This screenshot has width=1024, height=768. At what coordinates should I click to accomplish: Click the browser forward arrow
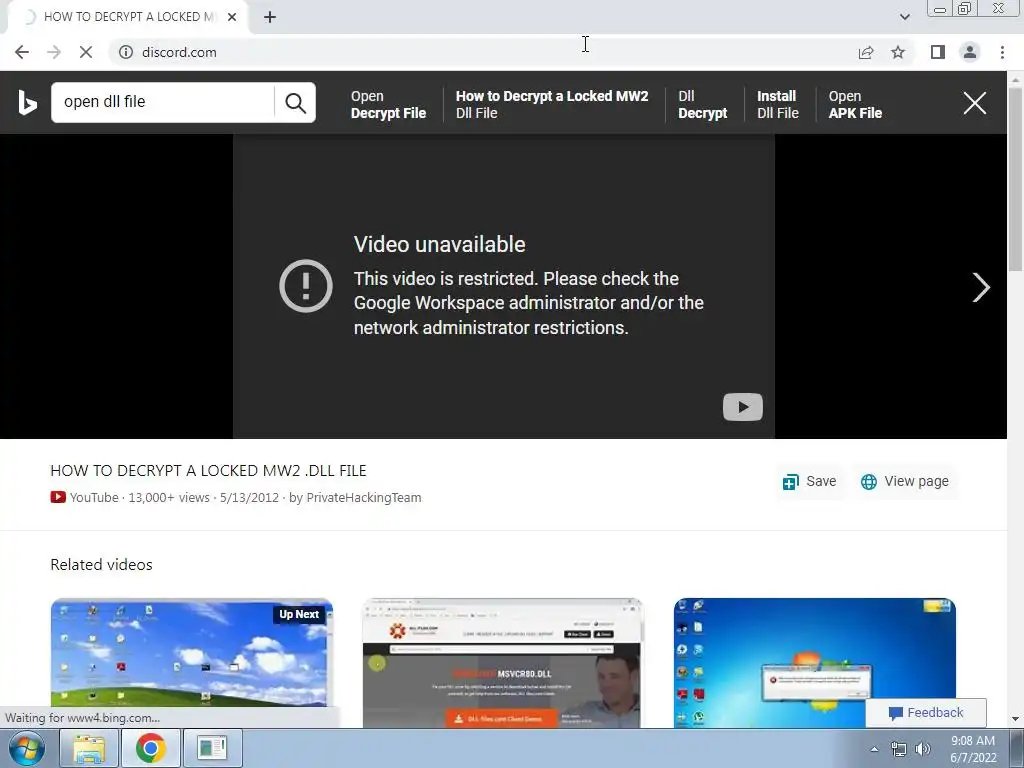click(x=54, y=52)
